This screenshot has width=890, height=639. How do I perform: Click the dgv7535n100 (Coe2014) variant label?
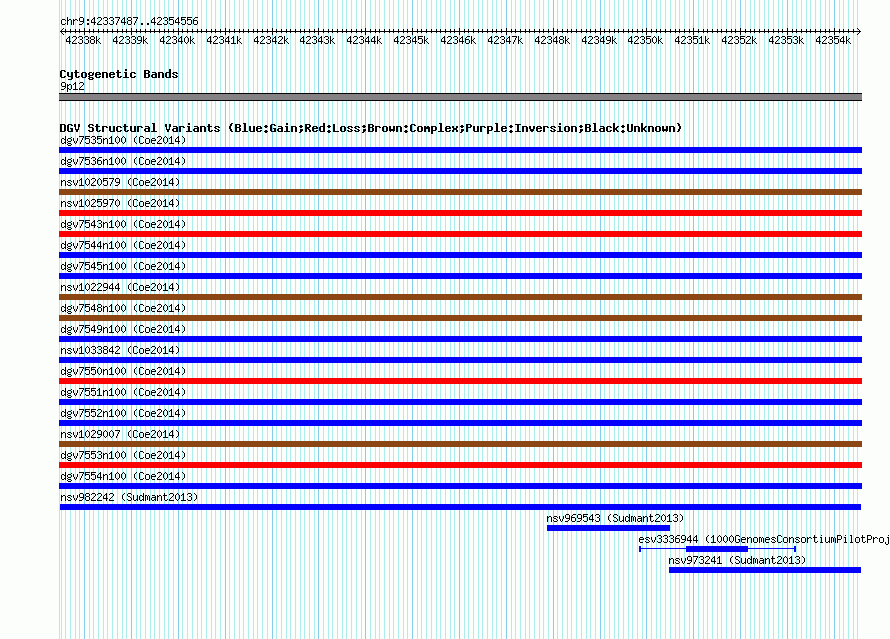click(x=123, y=140)
